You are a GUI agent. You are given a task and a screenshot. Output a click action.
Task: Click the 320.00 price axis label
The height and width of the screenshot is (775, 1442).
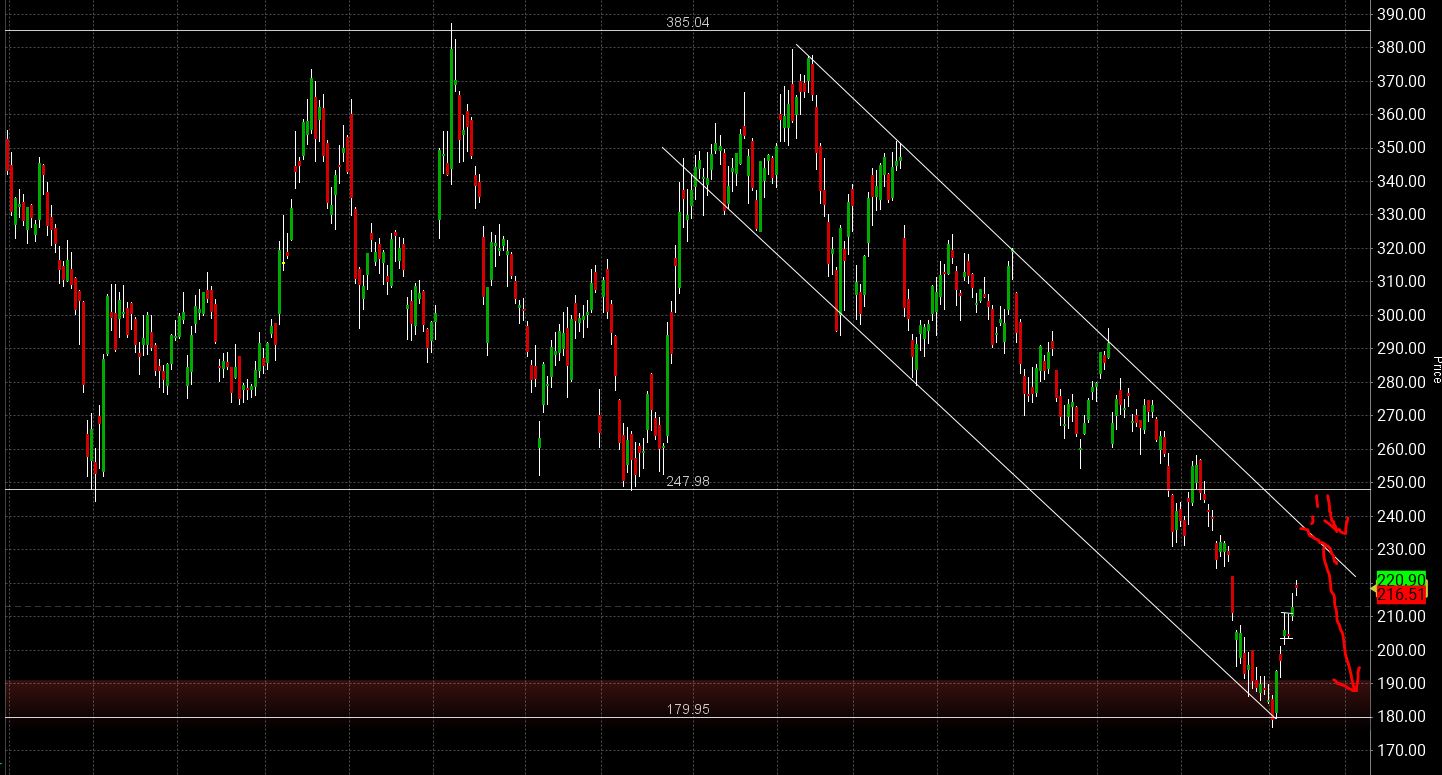(x=1401, y=248)
